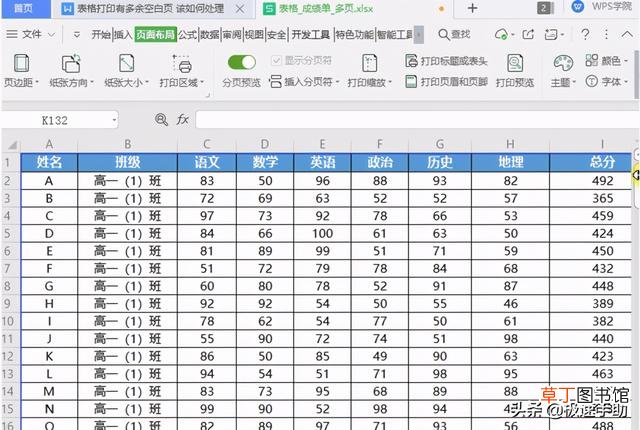Screen dimensions: 640x430
Task: Click 打印页眉和页脚 header and footer
Action: (446, 82)
